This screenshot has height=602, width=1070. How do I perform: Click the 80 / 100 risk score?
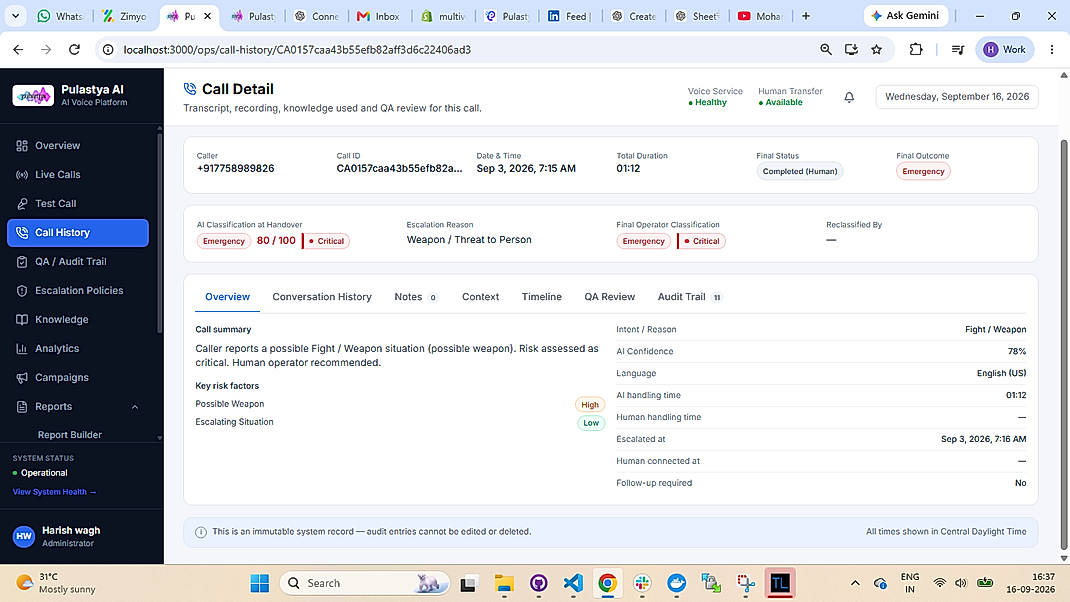point(276,241)
